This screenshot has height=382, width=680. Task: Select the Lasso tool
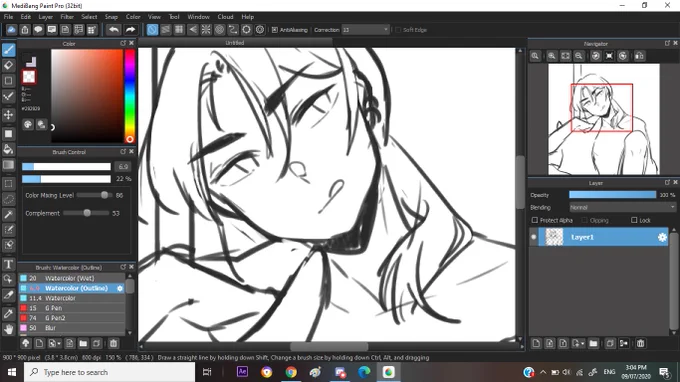coord(9,199)
